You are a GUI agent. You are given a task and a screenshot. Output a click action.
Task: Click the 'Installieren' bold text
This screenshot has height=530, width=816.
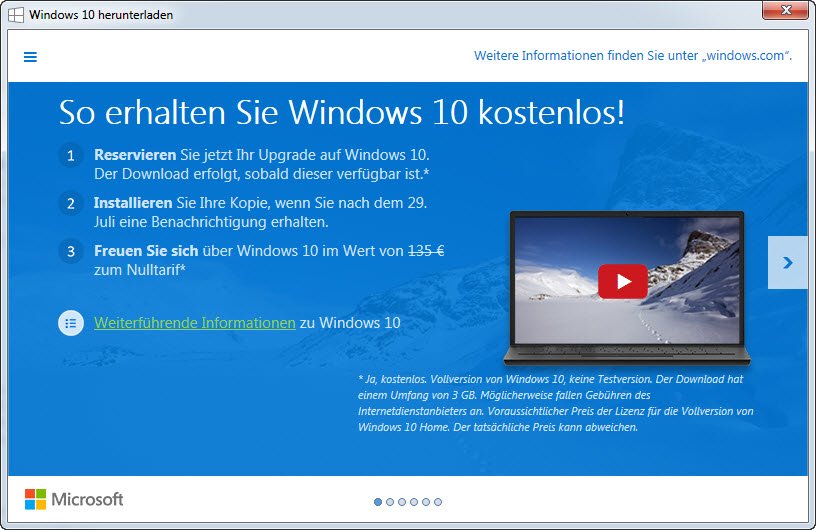click(x=133, y=203)
